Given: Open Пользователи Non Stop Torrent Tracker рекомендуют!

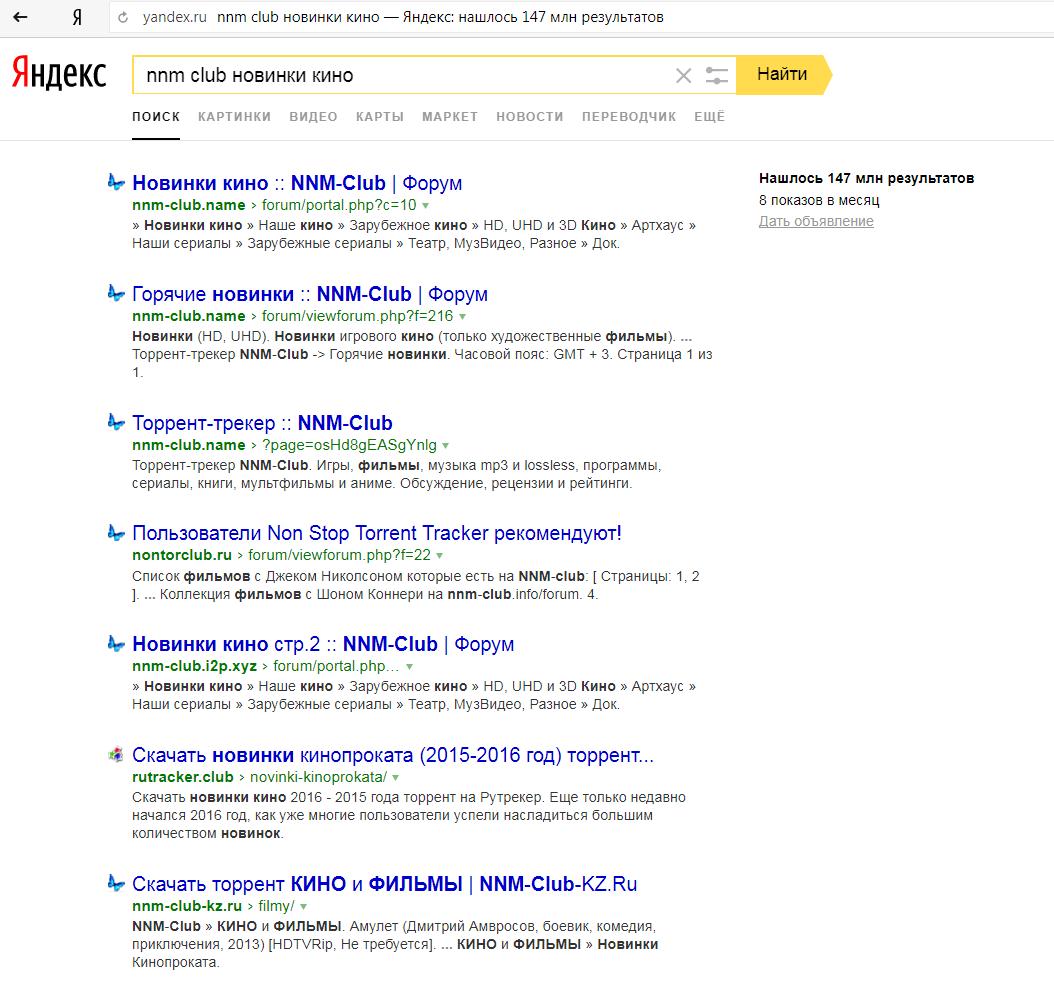Looking at the screenshot, I should [x=376, y=533].
